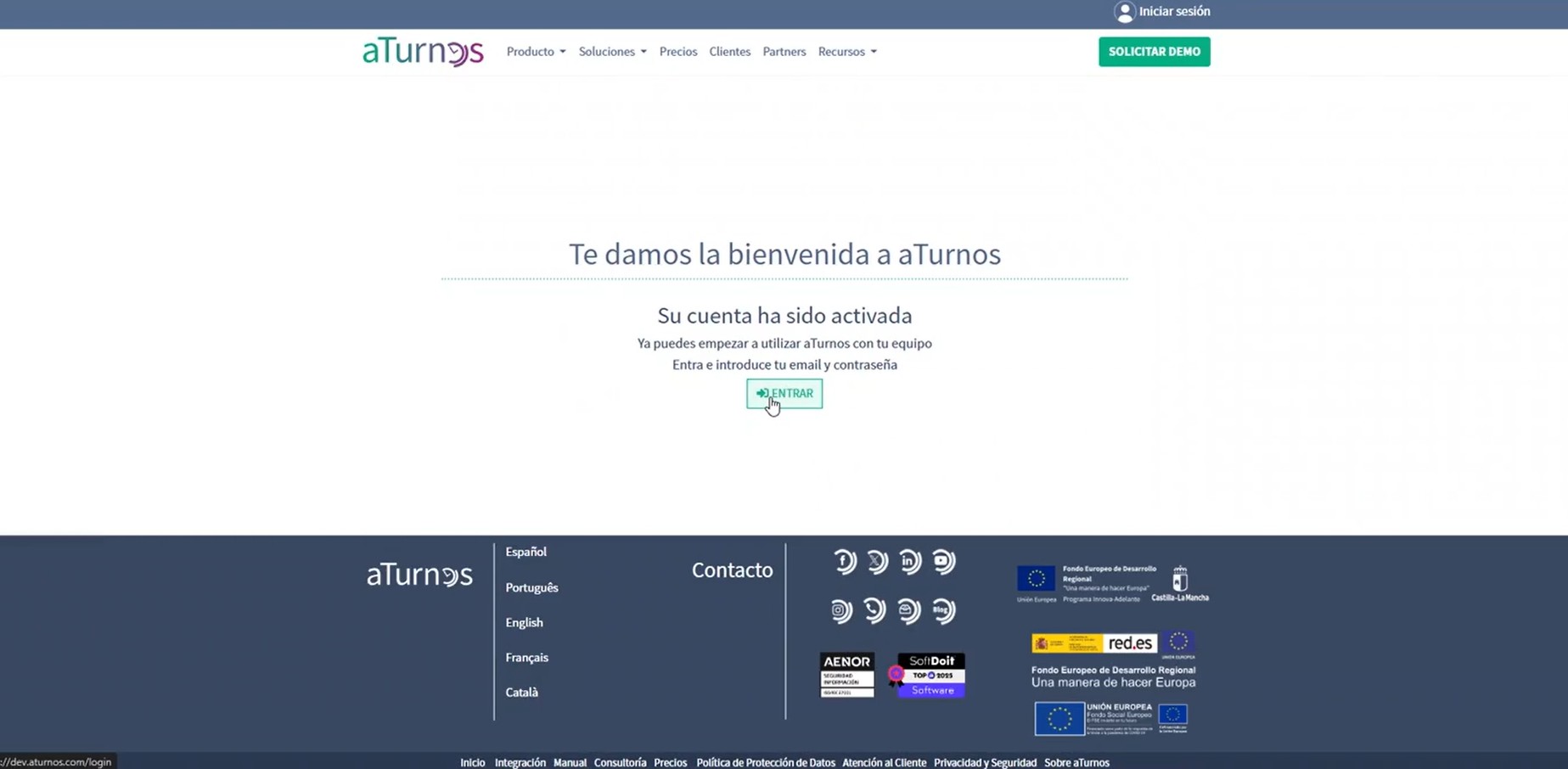1568x769 pixels.
Task: Click the aTurnos logo in header
Action: (x=423, y=52)
